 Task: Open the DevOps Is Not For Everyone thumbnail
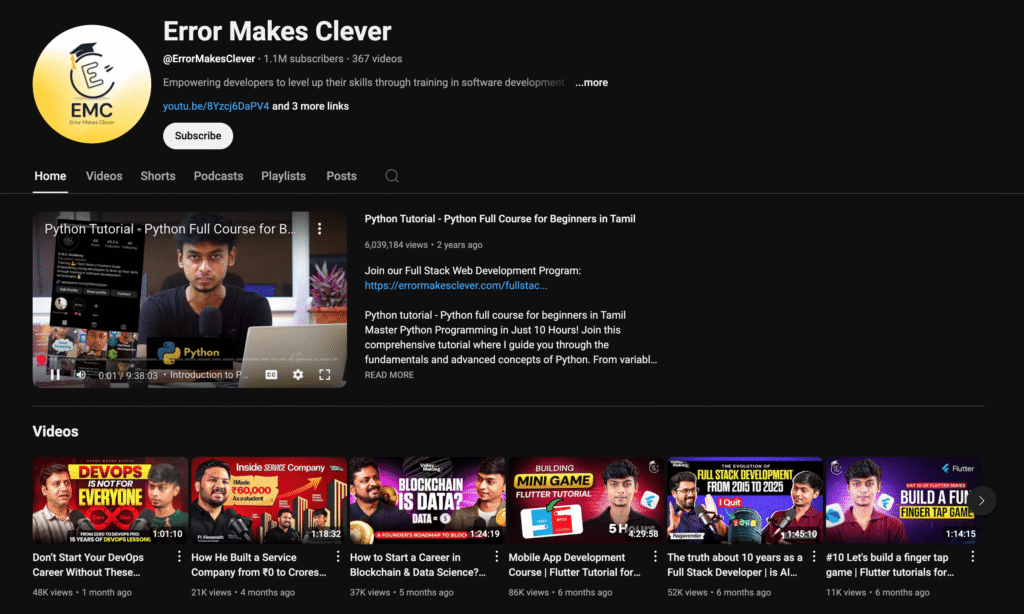(x=110, y=500)
